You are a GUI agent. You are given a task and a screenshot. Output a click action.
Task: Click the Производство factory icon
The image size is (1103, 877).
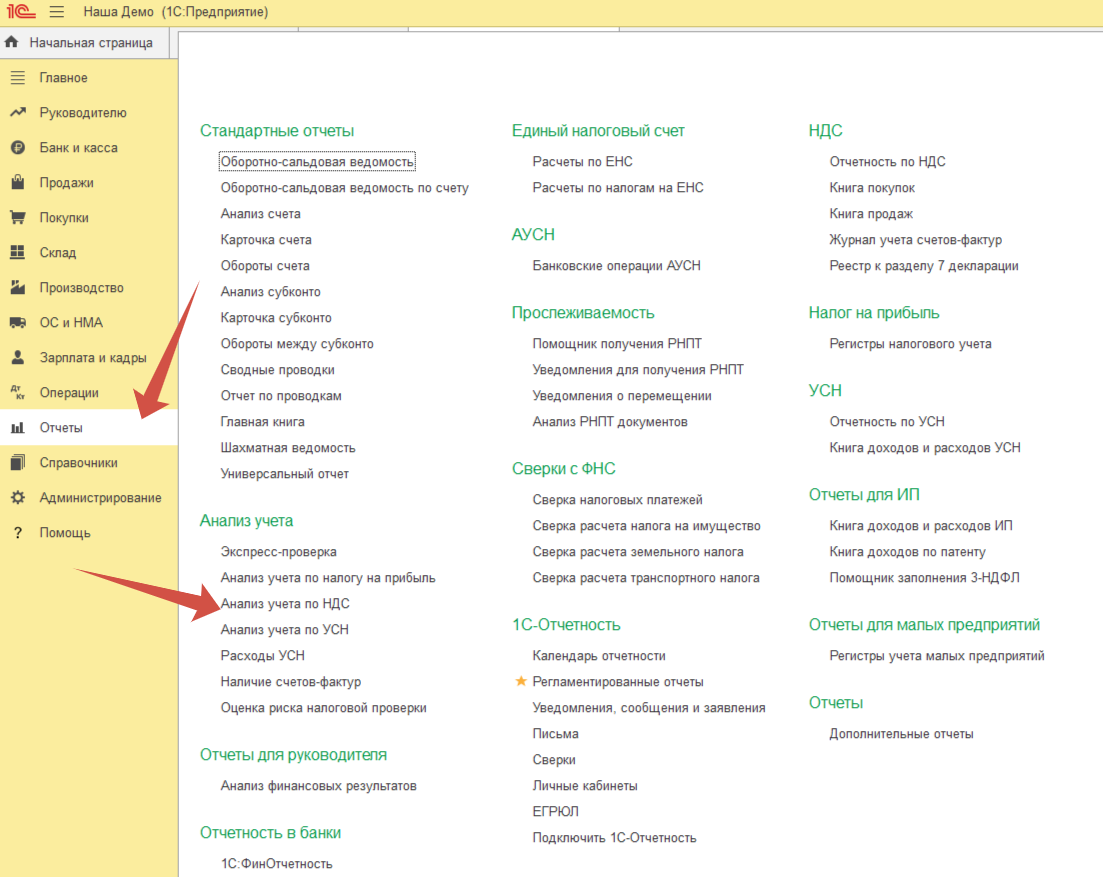(17, 288)
